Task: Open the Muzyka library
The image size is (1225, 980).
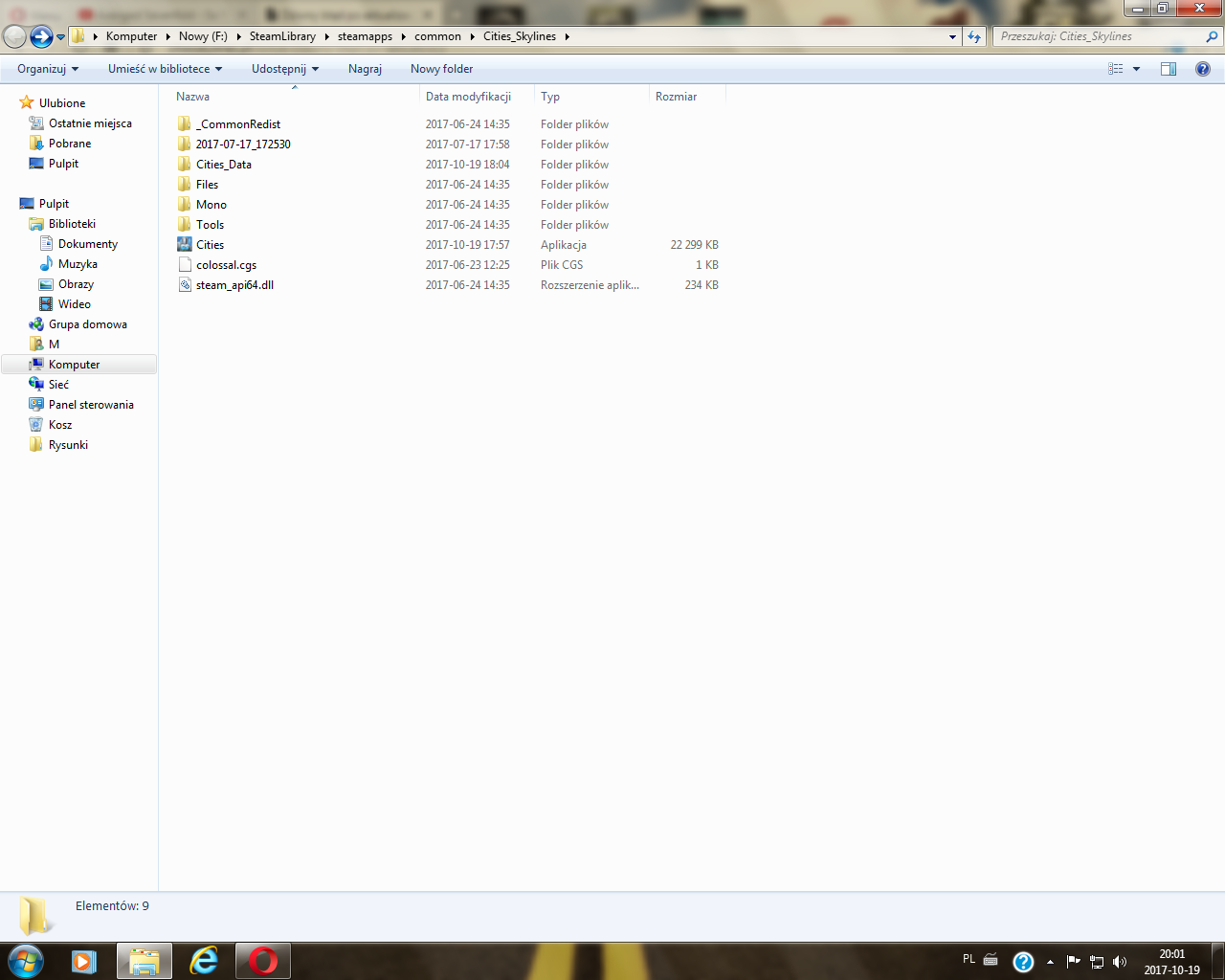Action: pyautogui.click(x=78, y=264)
